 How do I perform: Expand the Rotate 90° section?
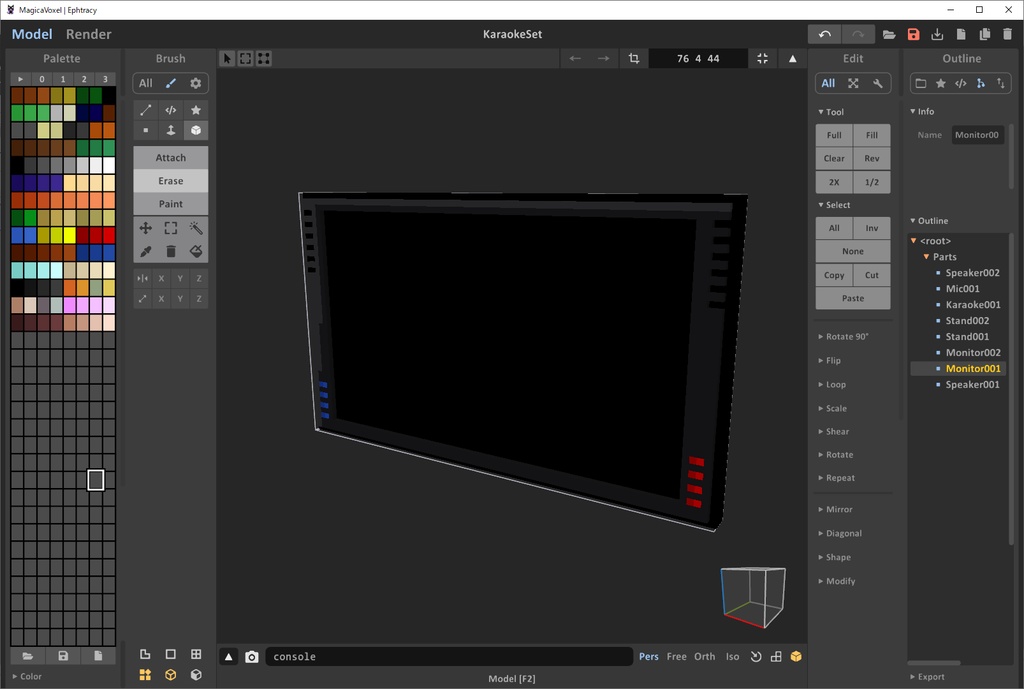[x=843, y=337]
